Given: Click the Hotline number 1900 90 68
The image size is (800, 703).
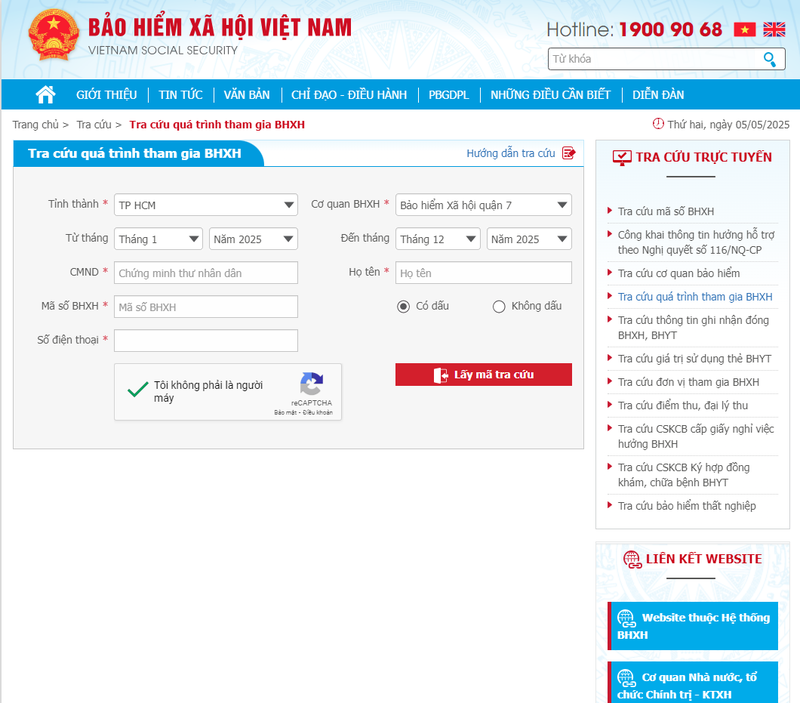Looking at the screenshot, I should point(670,30).
